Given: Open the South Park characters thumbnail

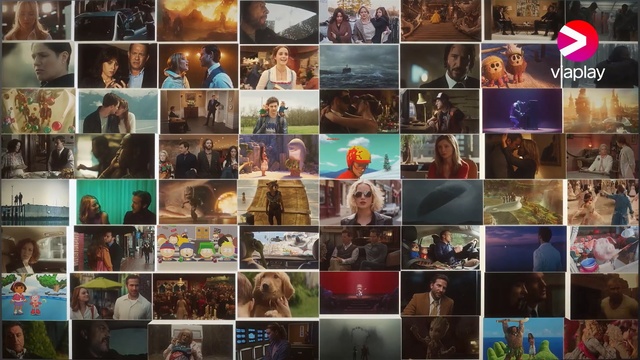Looking at the screenshot, I should pos(197,249).
